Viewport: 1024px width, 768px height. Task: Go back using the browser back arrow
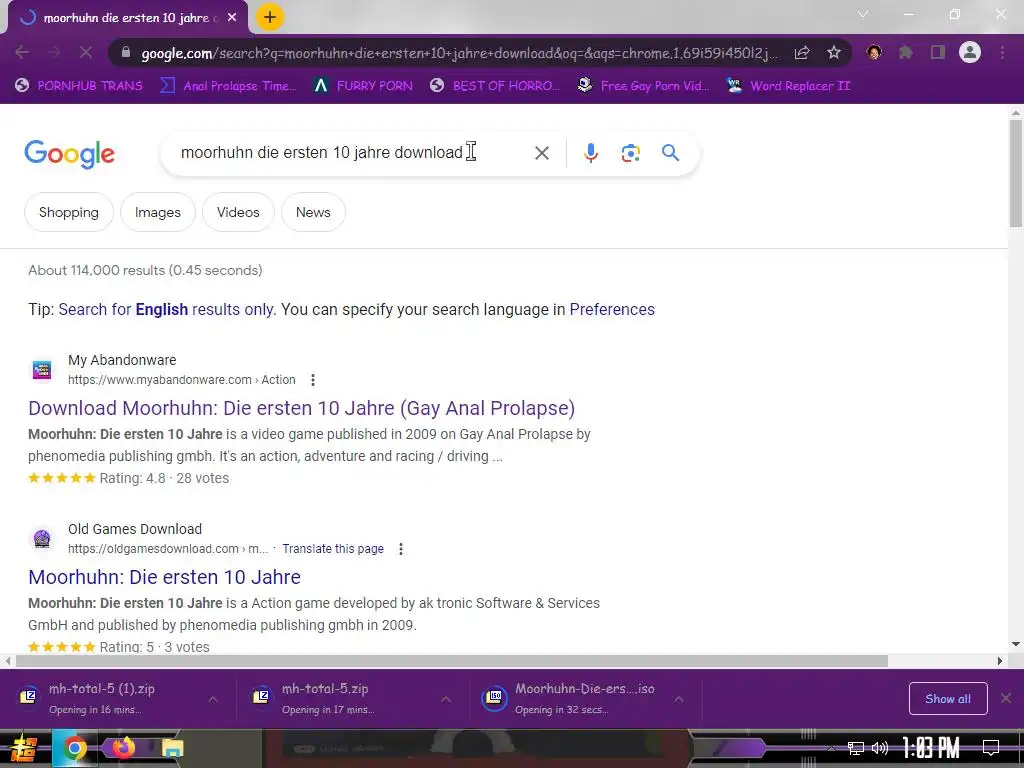pos(22,52)
